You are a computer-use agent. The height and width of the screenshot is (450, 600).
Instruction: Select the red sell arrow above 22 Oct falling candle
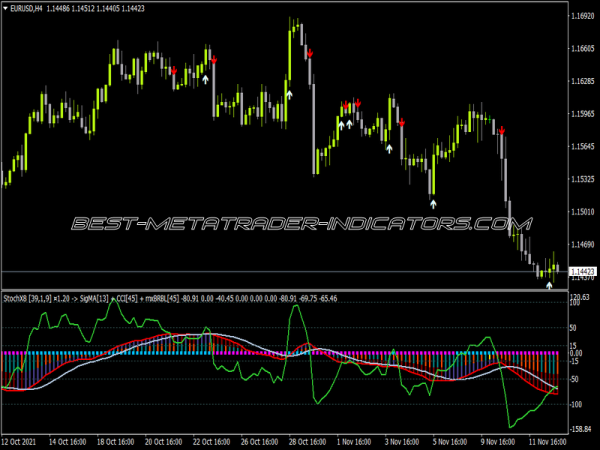coord(214,60)
